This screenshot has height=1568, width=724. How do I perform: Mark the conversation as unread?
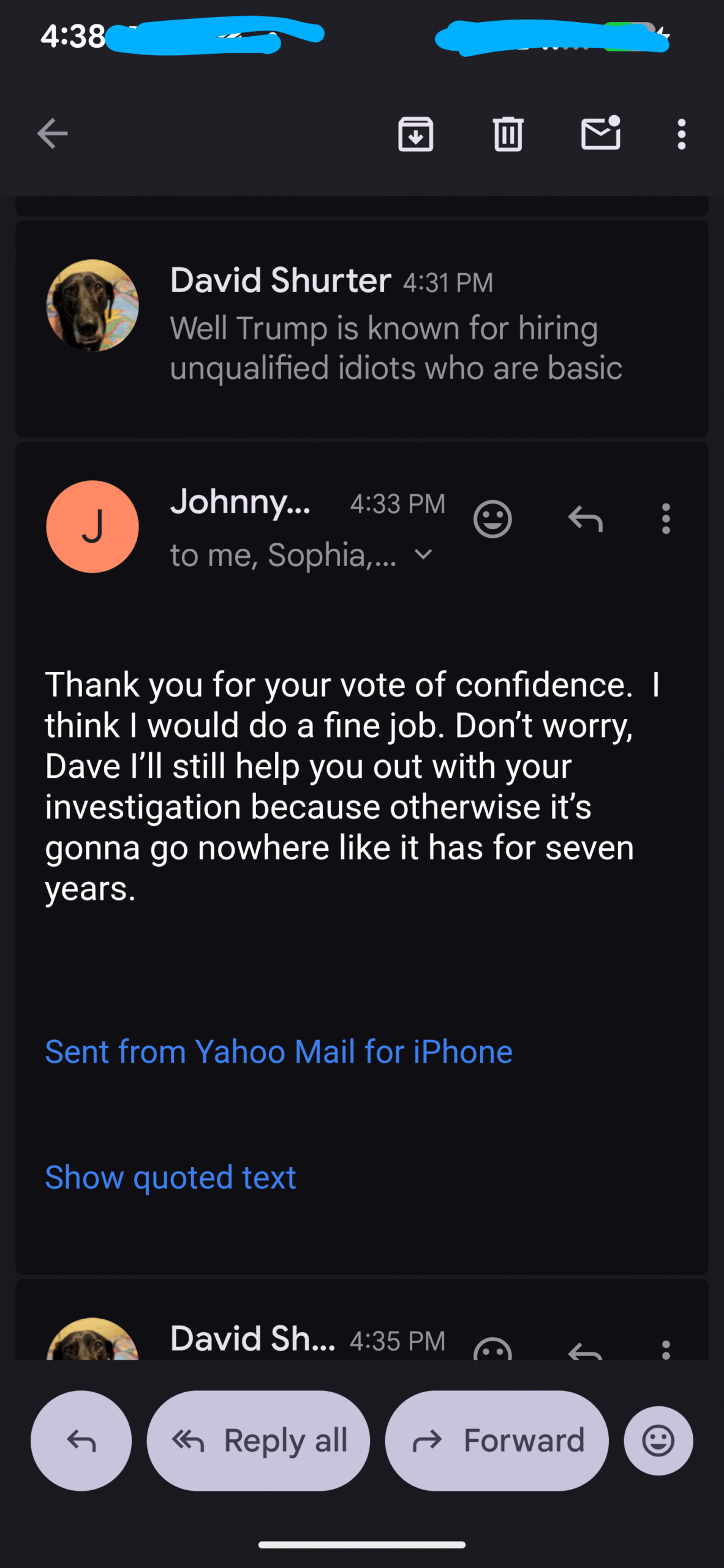click(x=600, y=133)
